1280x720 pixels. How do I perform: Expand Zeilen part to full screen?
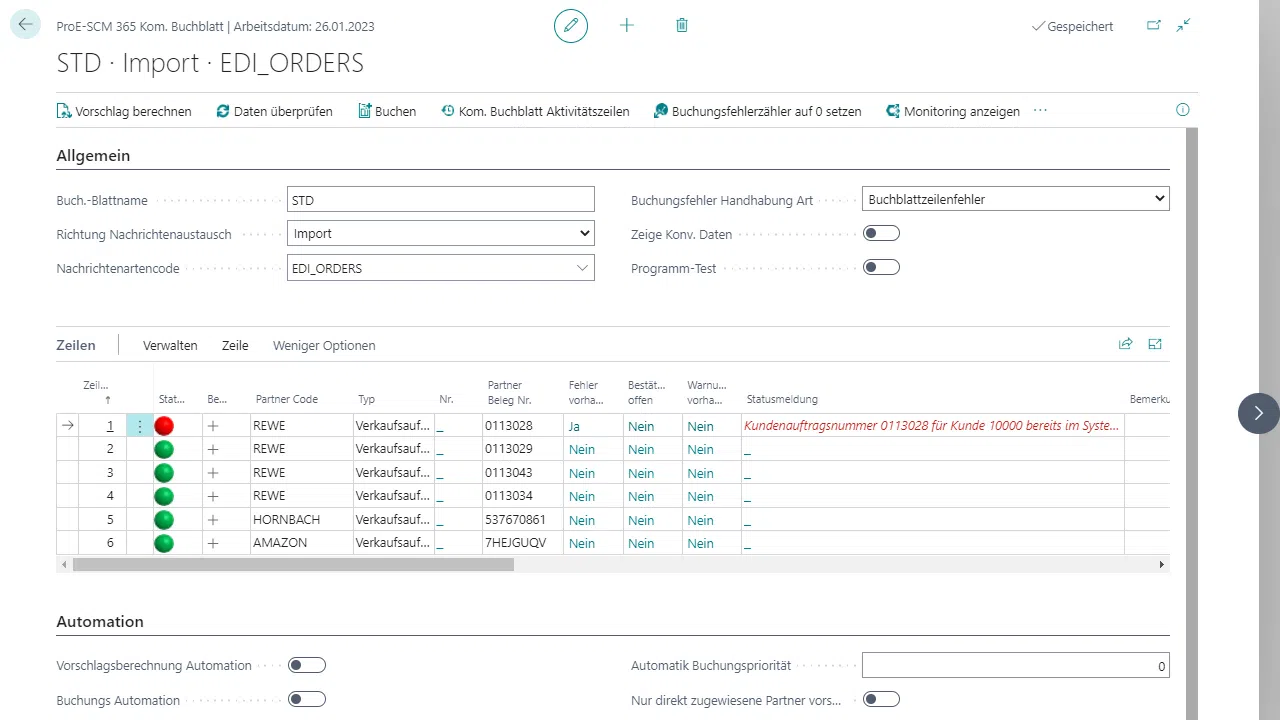point(1155,344)
